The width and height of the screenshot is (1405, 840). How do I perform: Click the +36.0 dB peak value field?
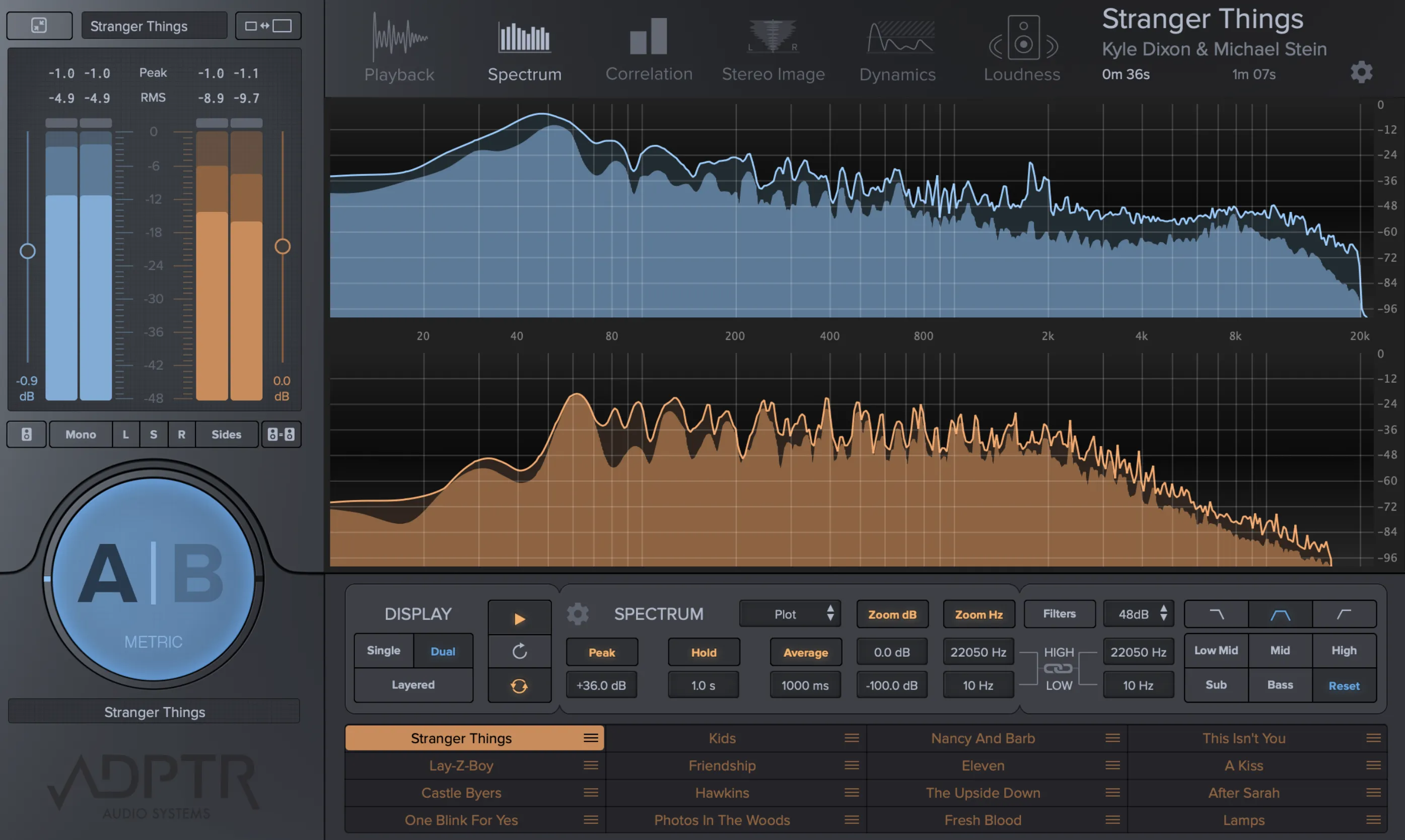601,685
